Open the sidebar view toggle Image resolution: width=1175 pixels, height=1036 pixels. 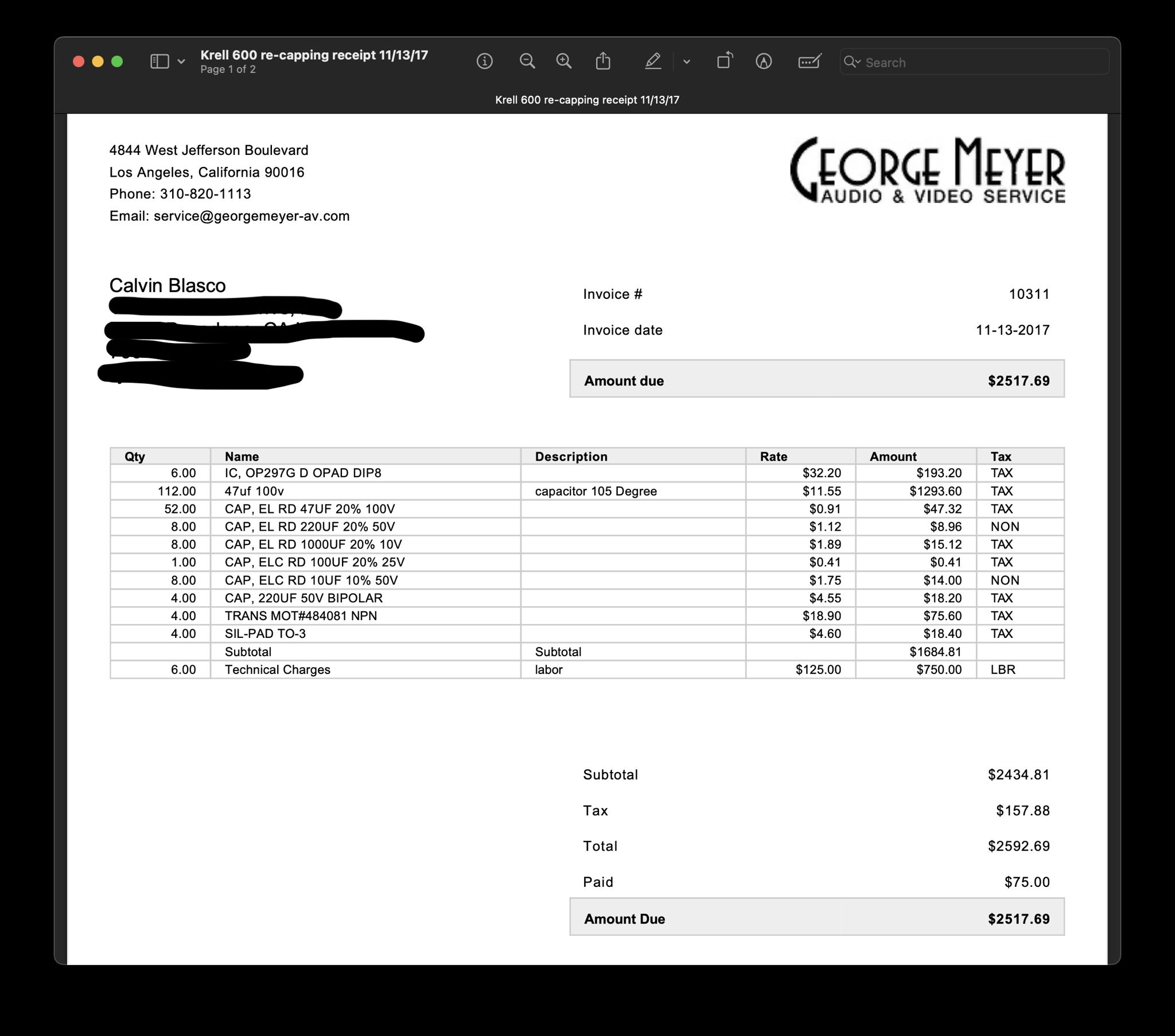[159, 61]
